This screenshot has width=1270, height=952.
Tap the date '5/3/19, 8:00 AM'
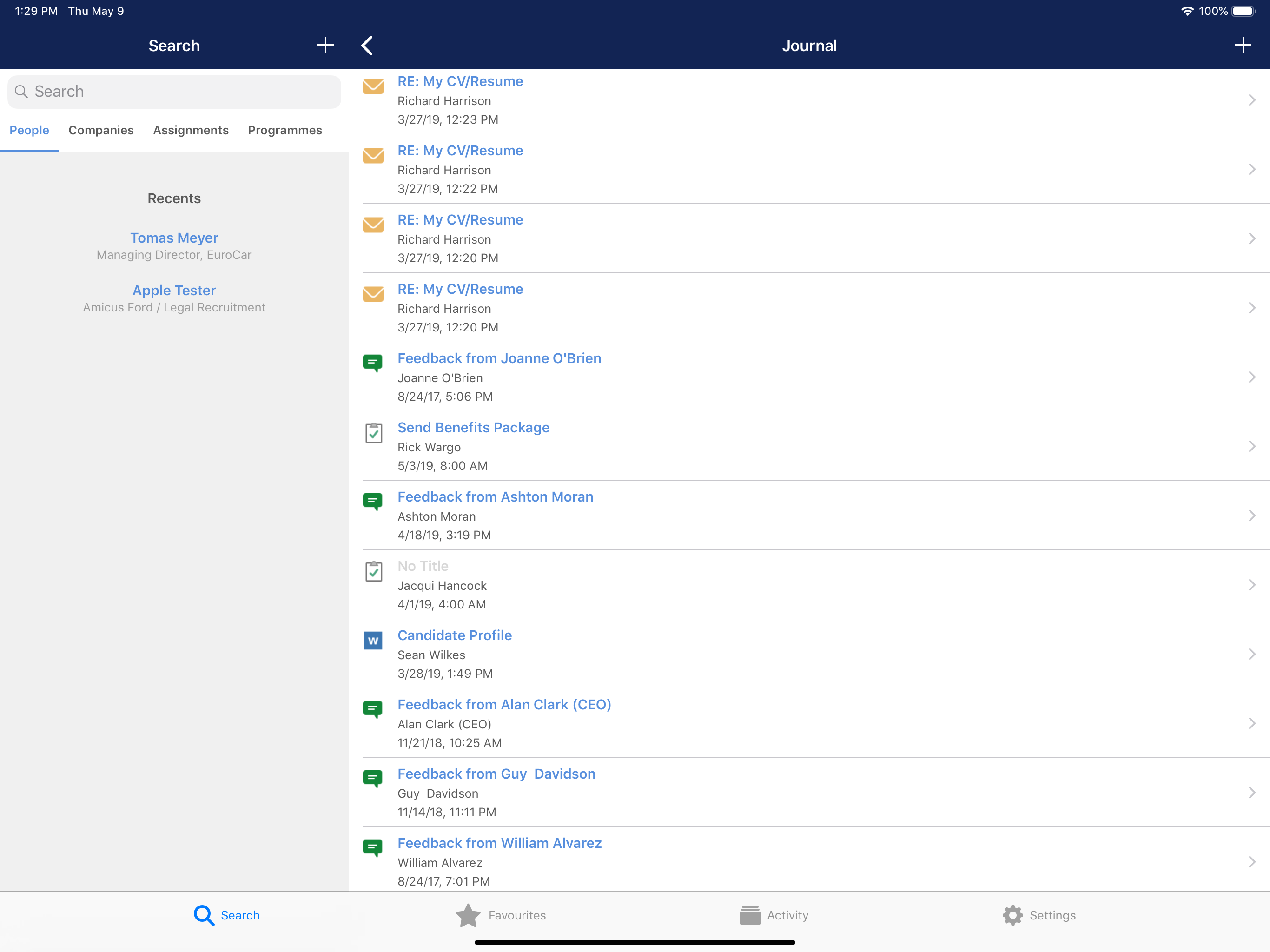[443, 466]
